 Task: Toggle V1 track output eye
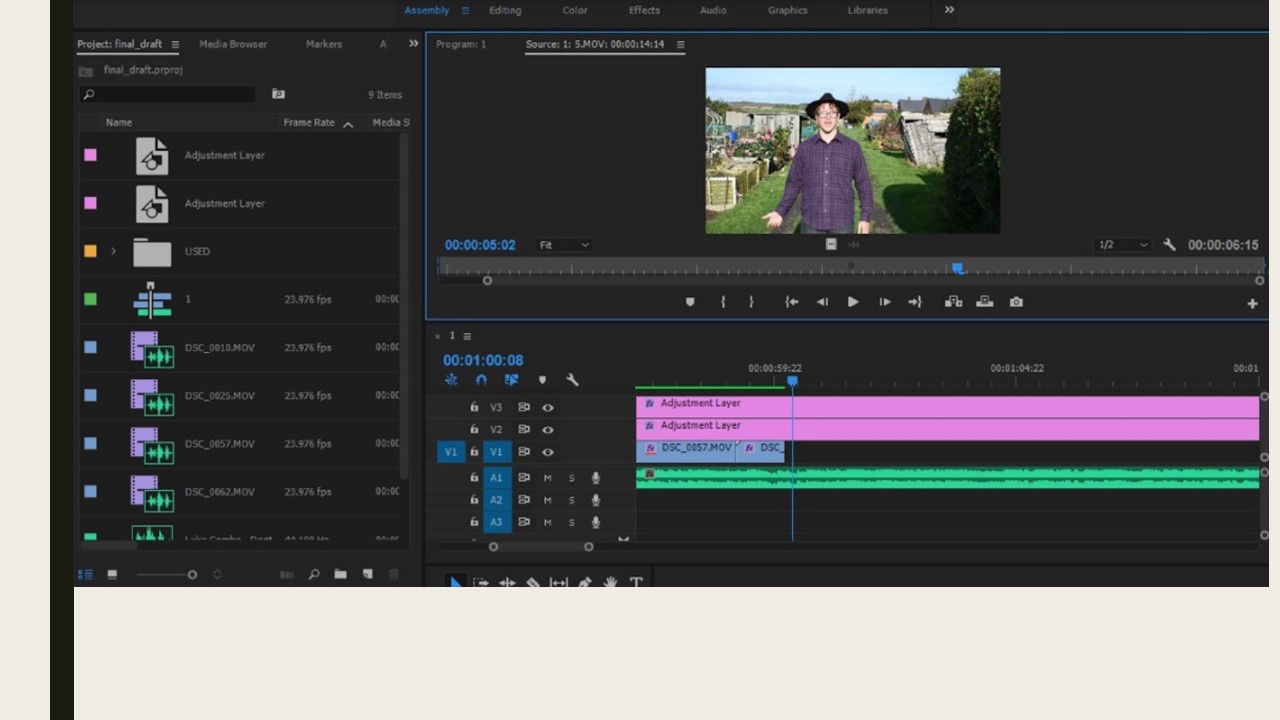click(548, 452)
